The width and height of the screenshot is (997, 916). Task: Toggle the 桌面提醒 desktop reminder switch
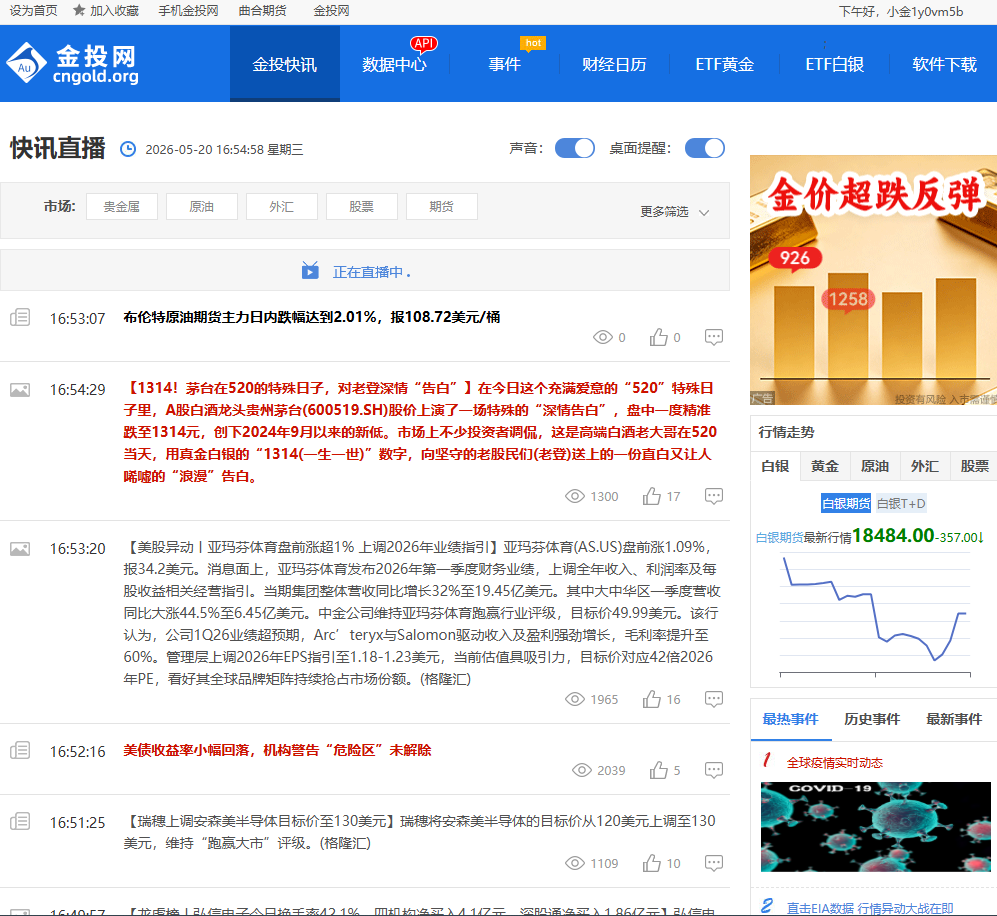click(705, 148)
